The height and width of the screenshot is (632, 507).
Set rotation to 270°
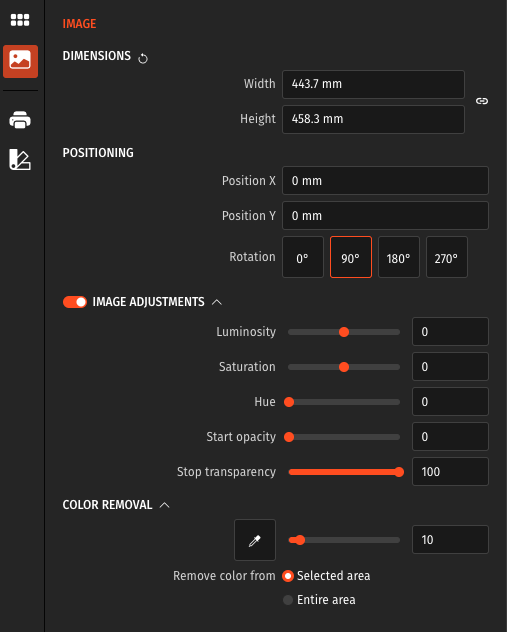pyautogui.click(x=447, y=257)
